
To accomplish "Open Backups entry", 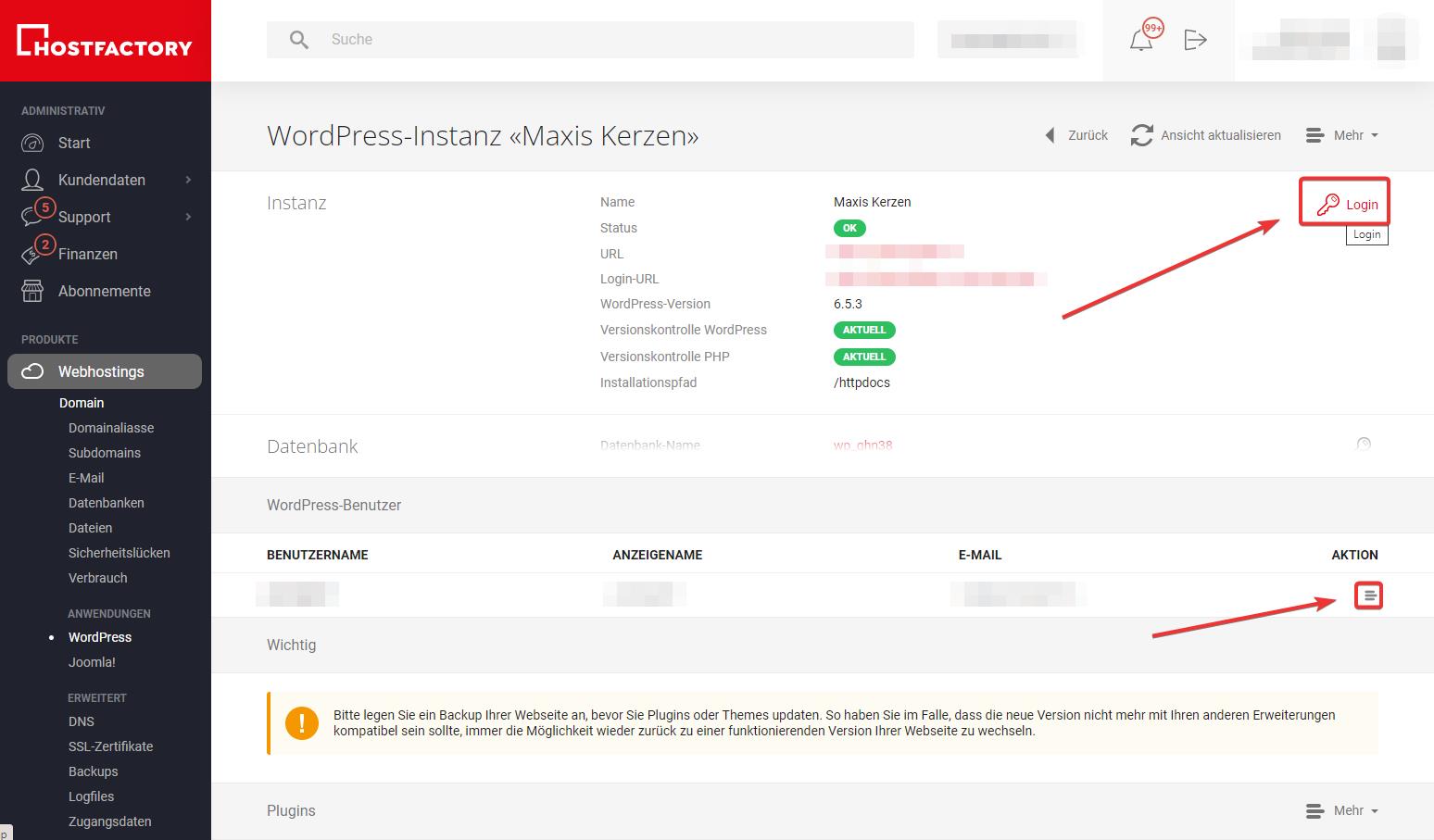I will point(94,771).
